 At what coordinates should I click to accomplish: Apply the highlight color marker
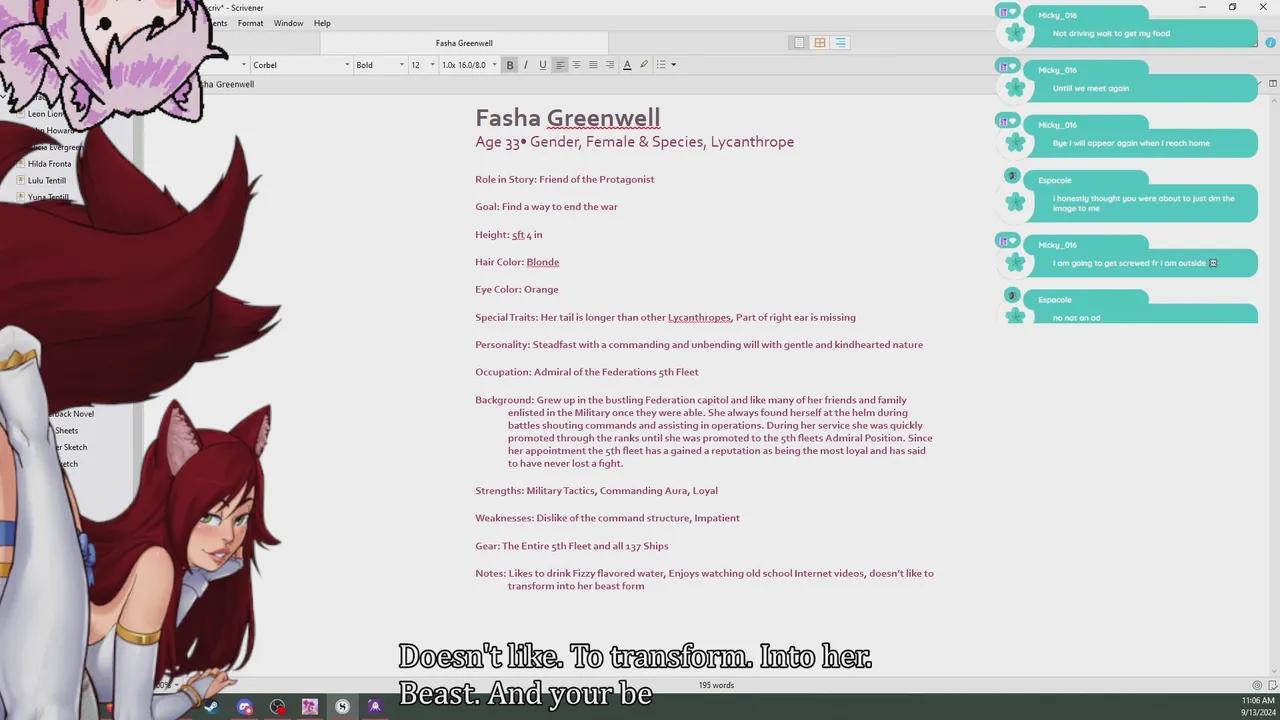[x=644, y=65]
